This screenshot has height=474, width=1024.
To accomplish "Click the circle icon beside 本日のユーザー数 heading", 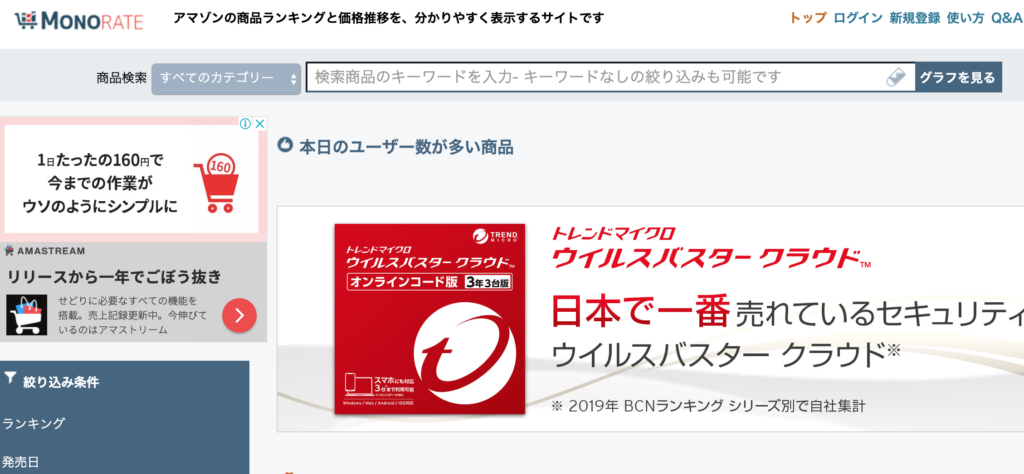I will [284, 144].
